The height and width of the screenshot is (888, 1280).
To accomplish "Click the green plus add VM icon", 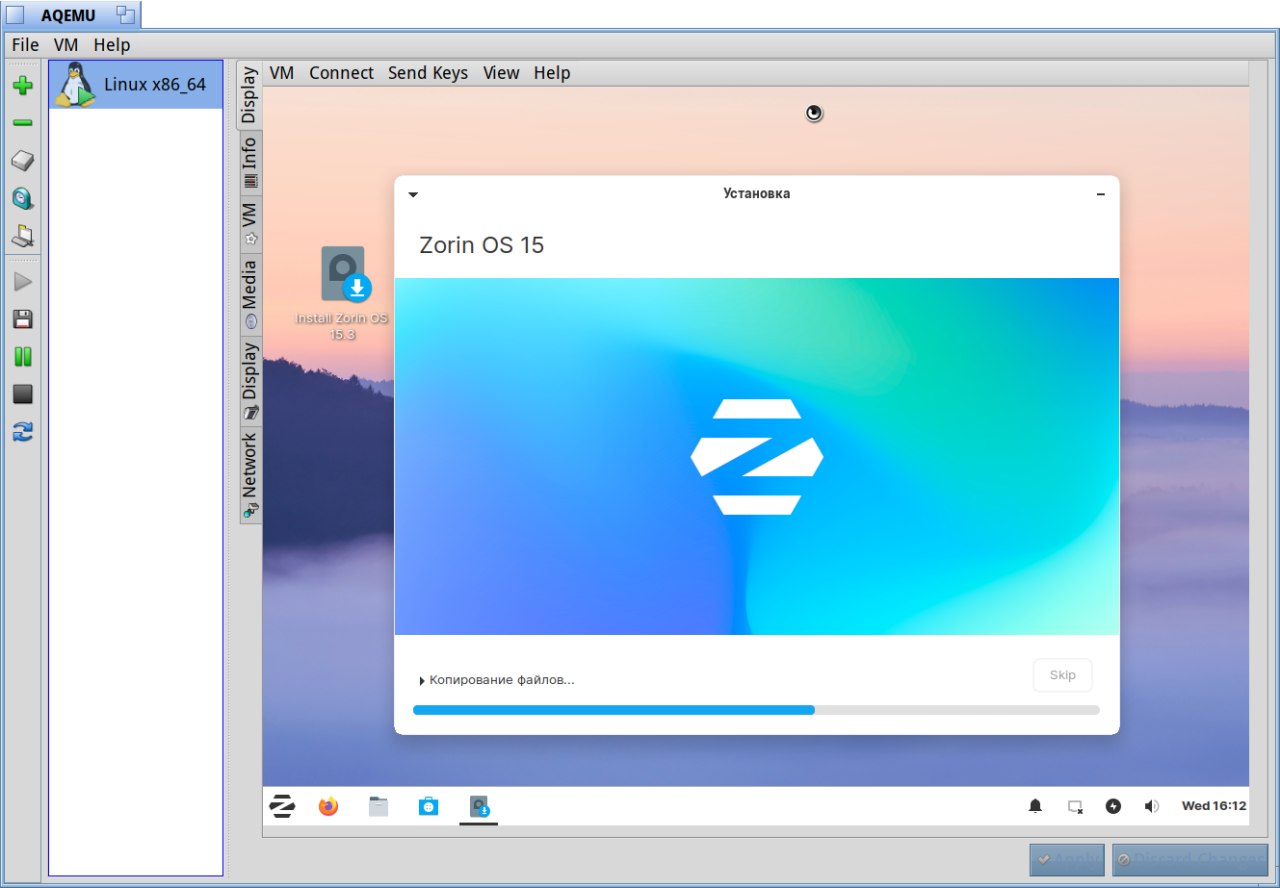I will [22, 86].
